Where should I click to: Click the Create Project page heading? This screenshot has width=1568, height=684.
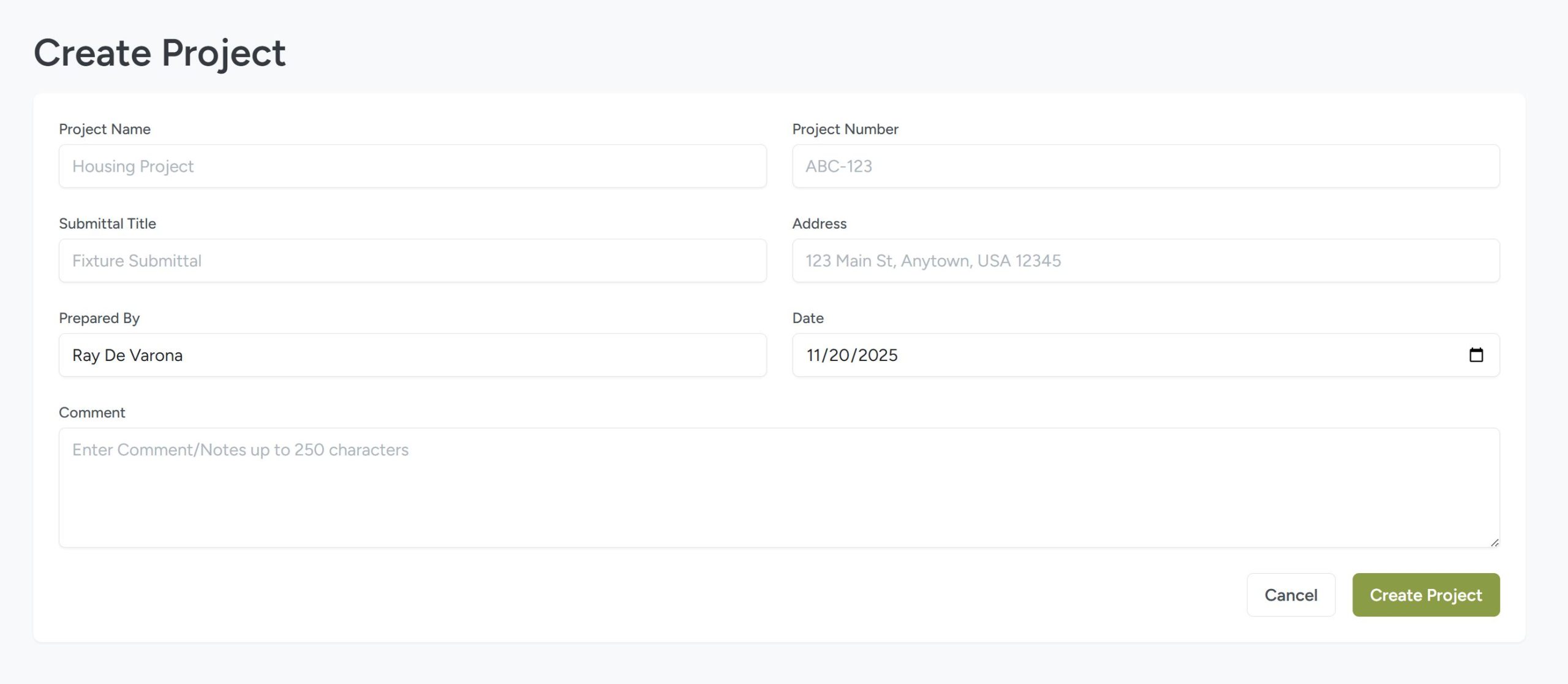click(x=159, y=53)
